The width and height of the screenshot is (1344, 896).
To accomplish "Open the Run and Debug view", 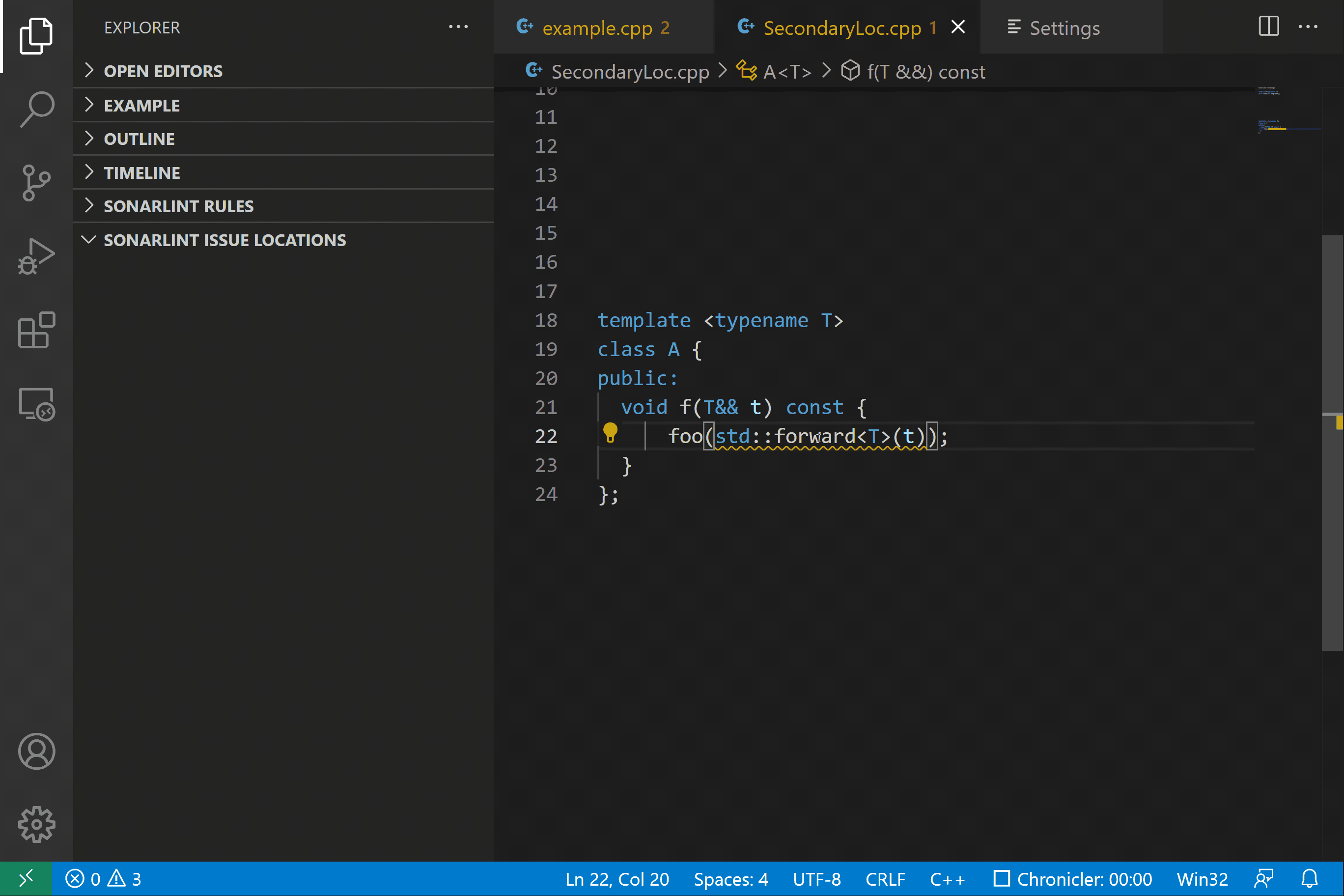I will click(x=36, y=255).
